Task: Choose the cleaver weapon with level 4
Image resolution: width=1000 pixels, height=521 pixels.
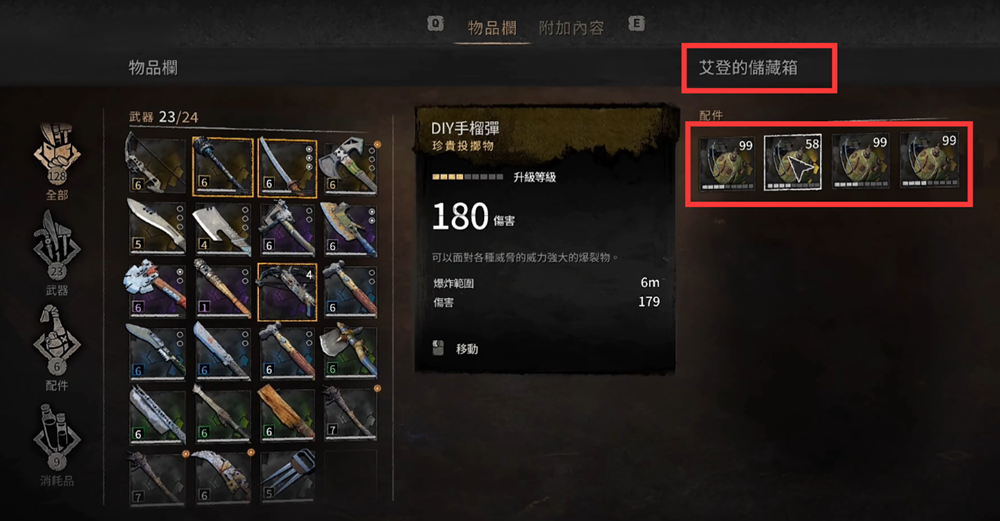Action: (x=222, y=228)
